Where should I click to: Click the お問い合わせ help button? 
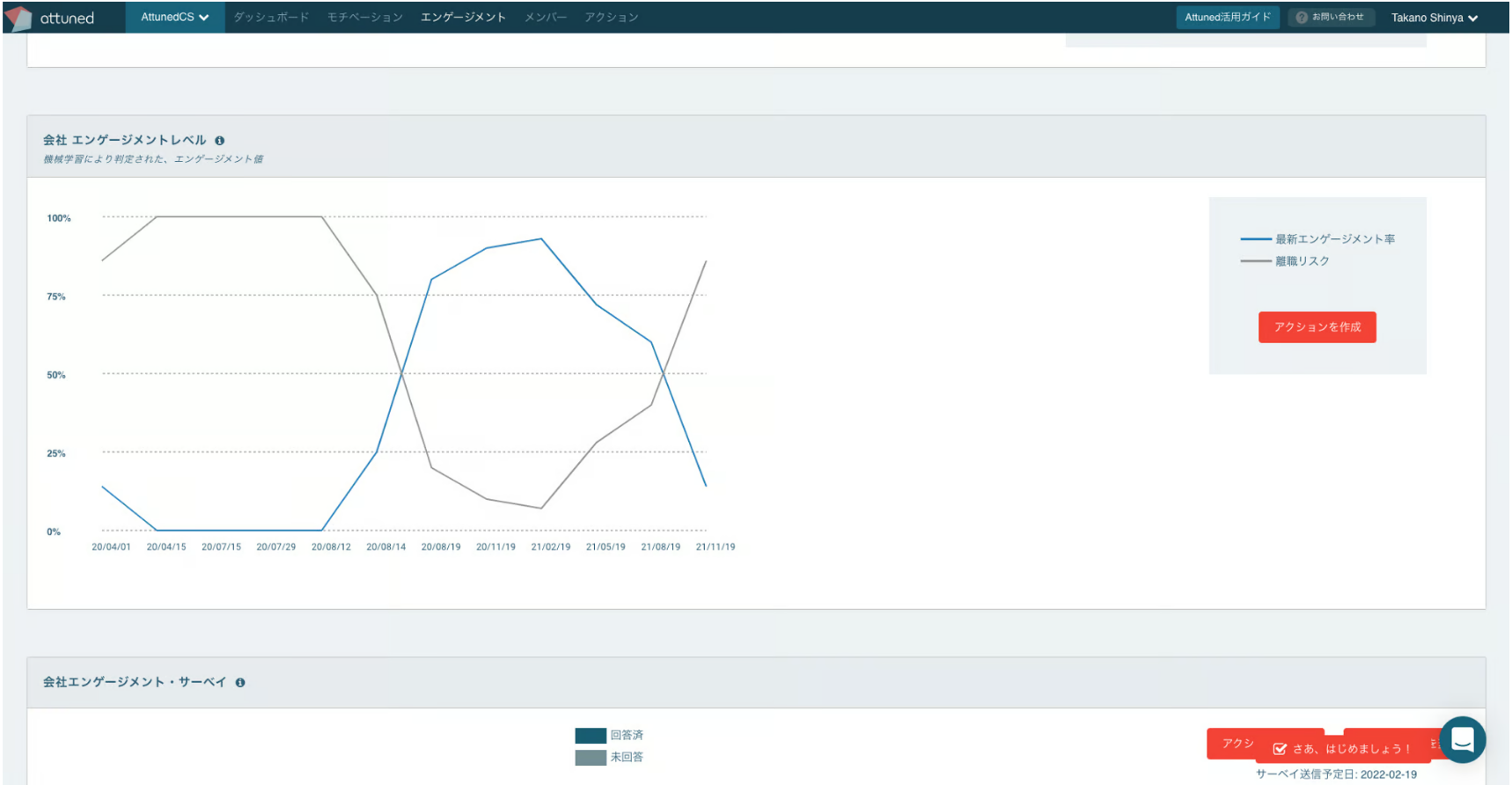(1331, 18)
